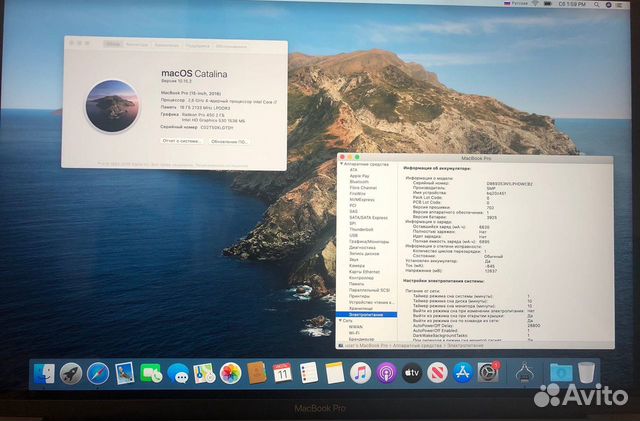Open News red icon in Dock

pyautogui.click(x=438, y=372)
